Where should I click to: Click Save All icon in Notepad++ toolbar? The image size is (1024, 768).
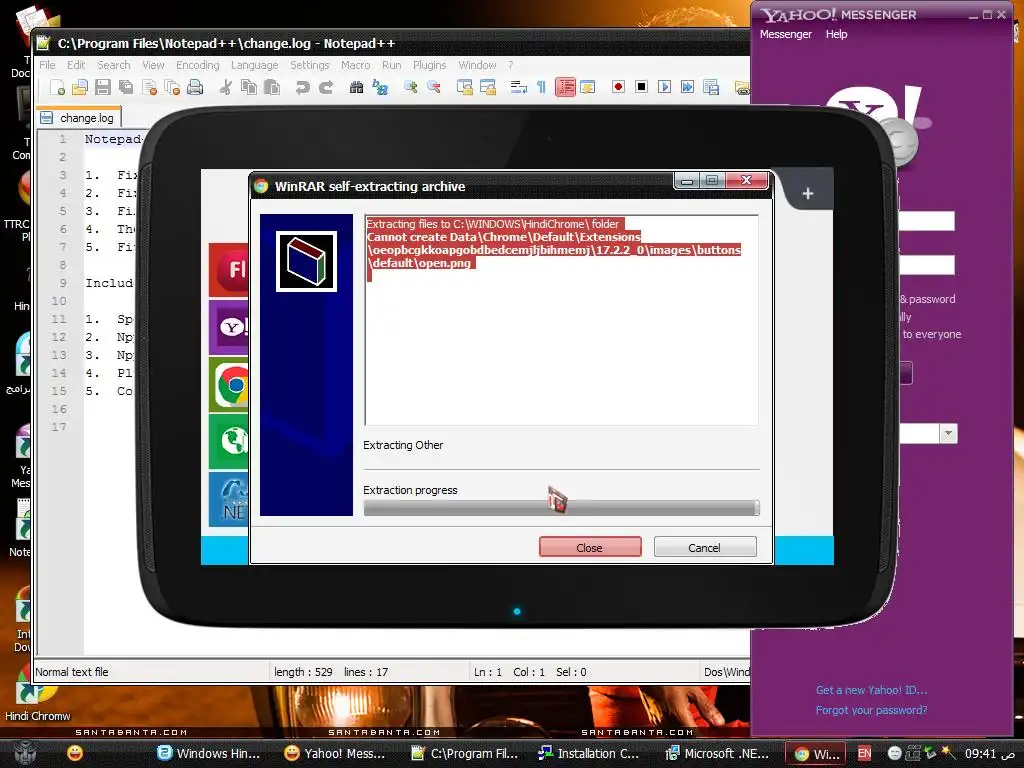126,87
